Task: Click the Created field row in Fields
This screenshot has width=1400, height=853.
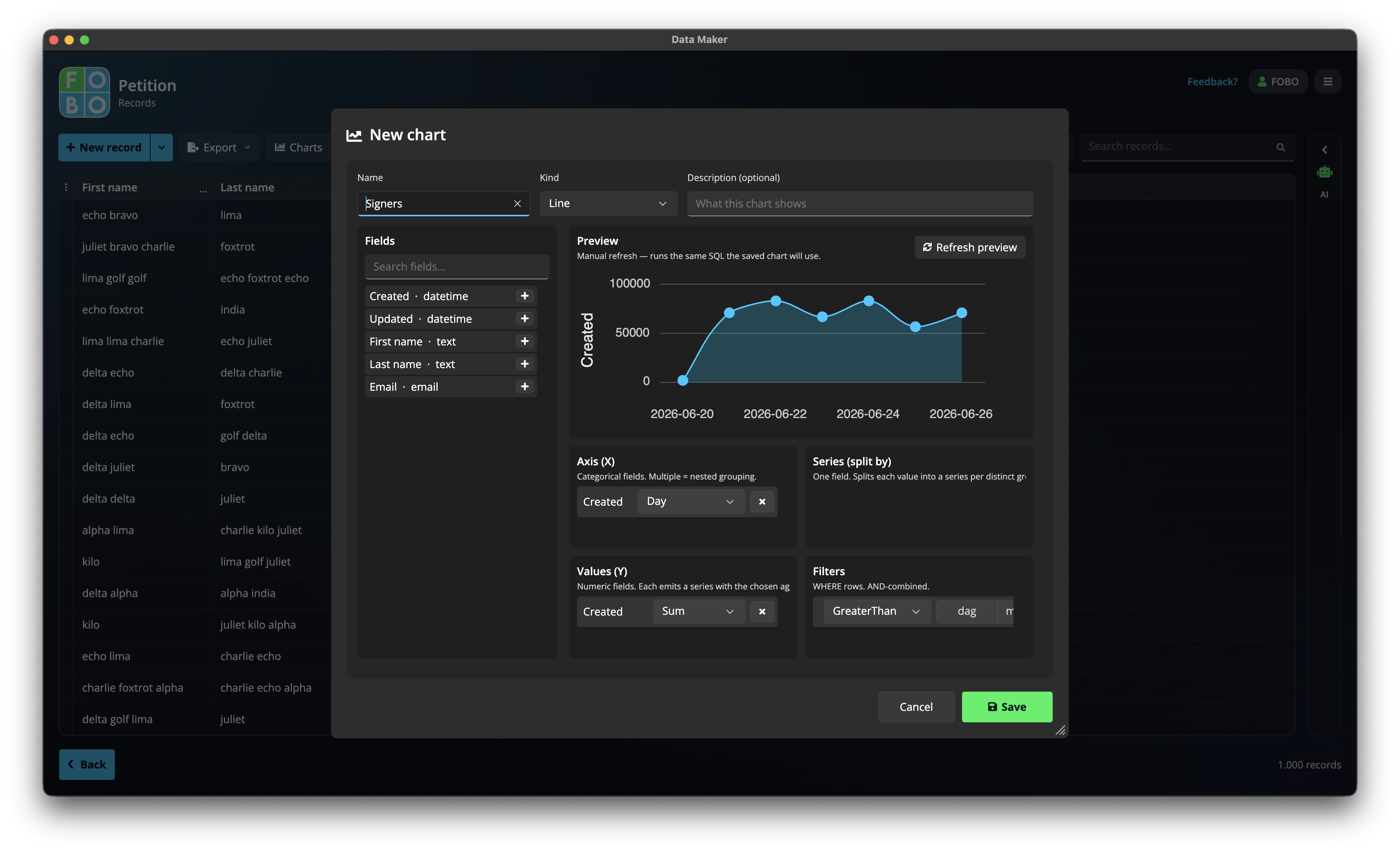Action: pyautogui.click(x=451, y=296)
